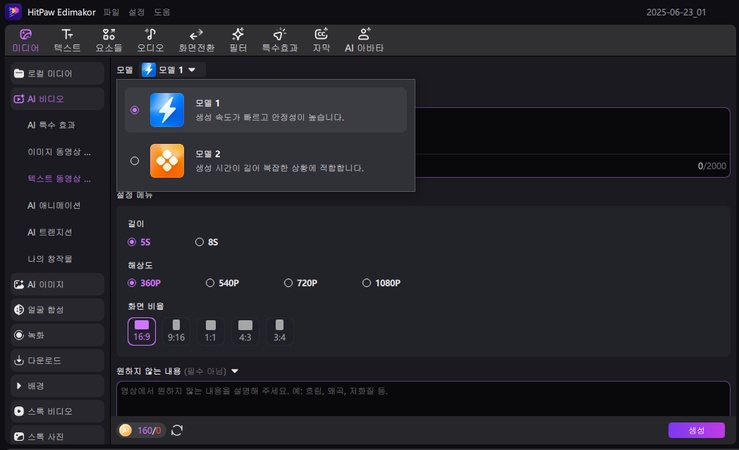
Task: Set resolution to 360P
Action: pyautogui.click(x=144, y=283)
